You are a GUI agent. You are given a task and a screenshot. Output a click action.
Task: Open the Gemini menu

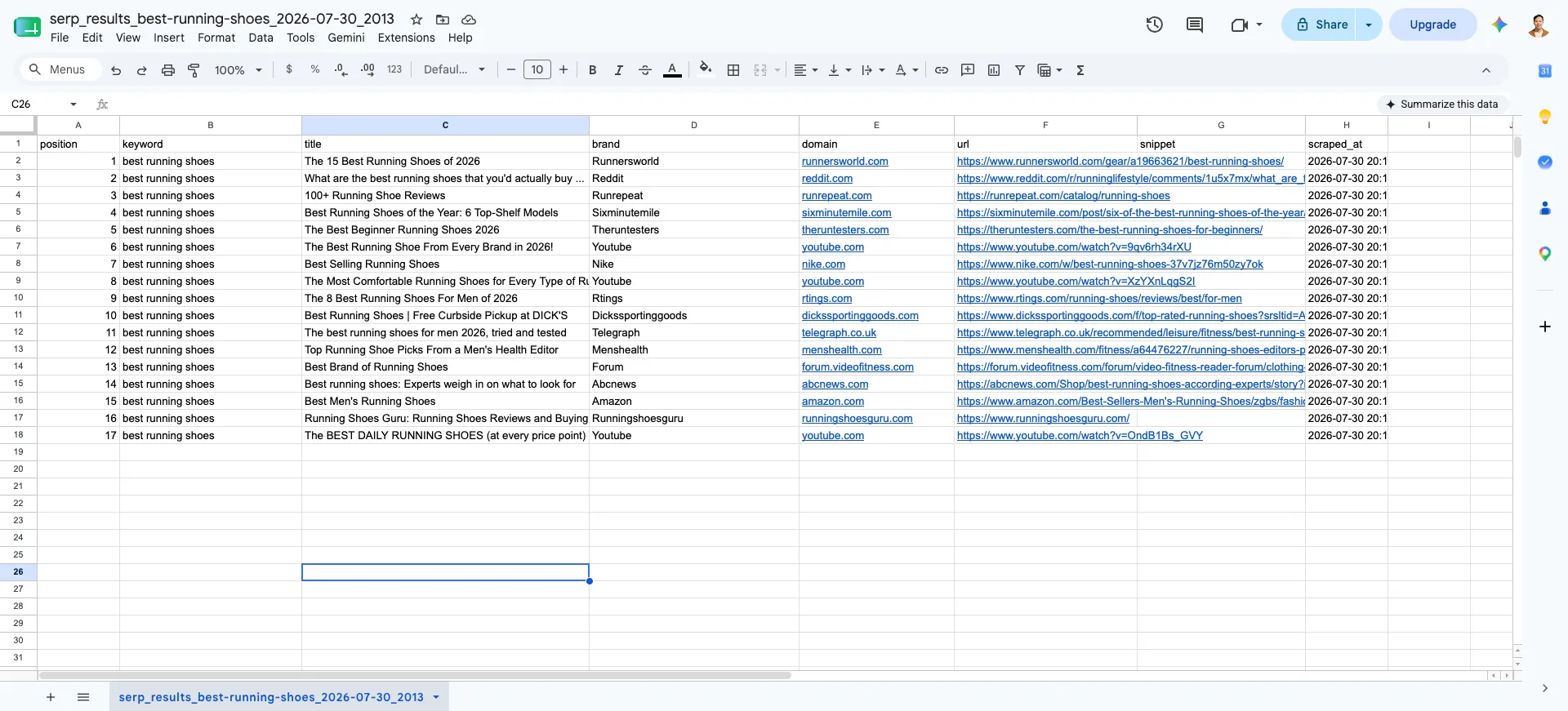tap(346, 38)
